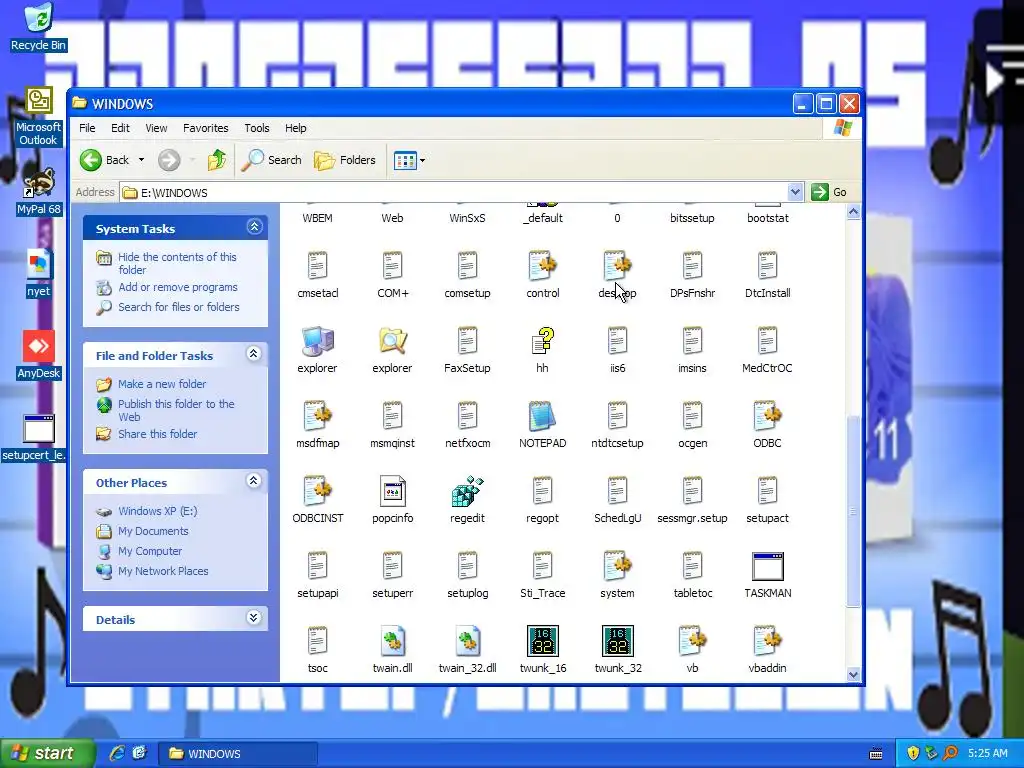Open the View menu
Screen dimensions: 1024x768
tap(156, 128)
